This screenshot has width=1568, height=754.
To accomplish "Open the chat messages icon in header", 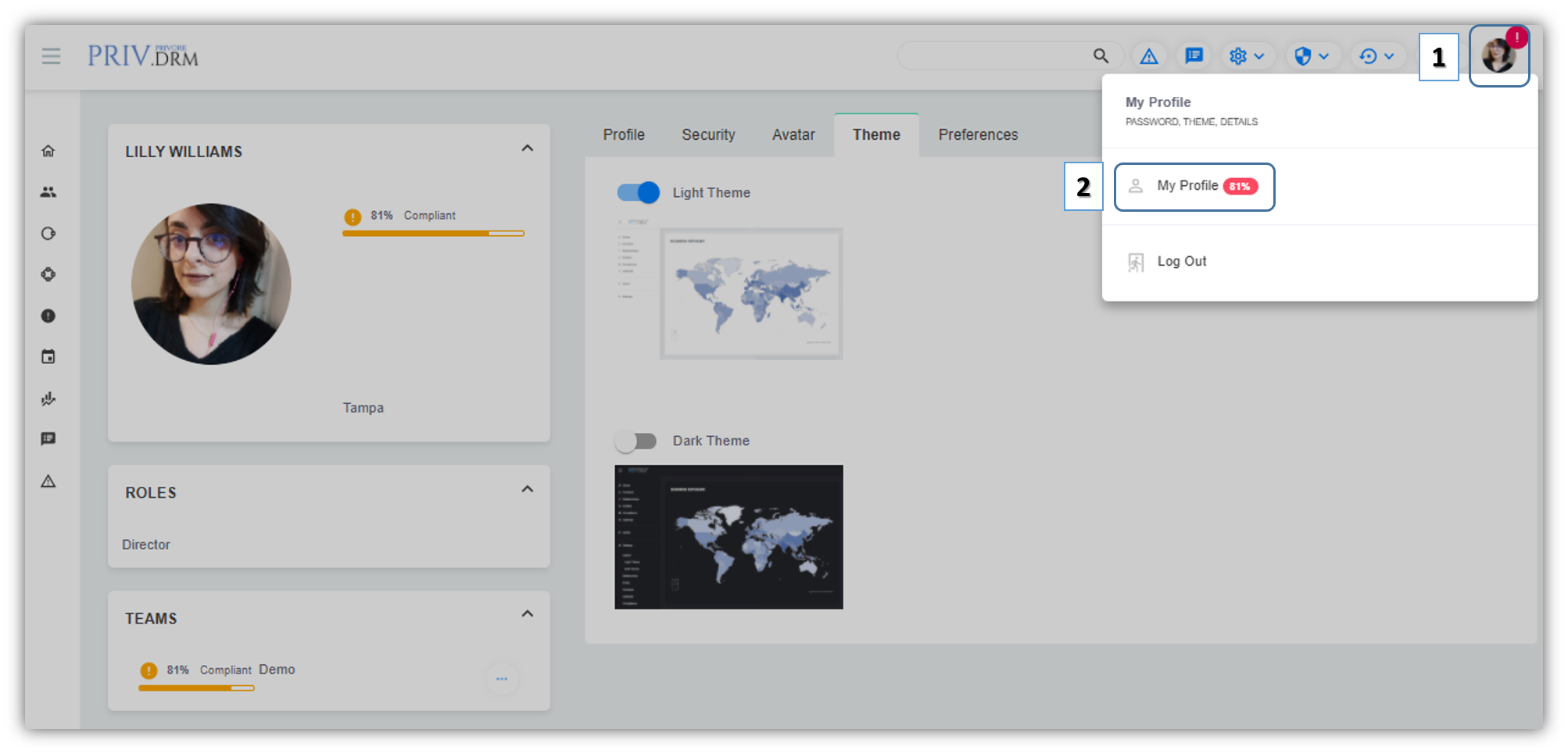I will click(1194, 56).
